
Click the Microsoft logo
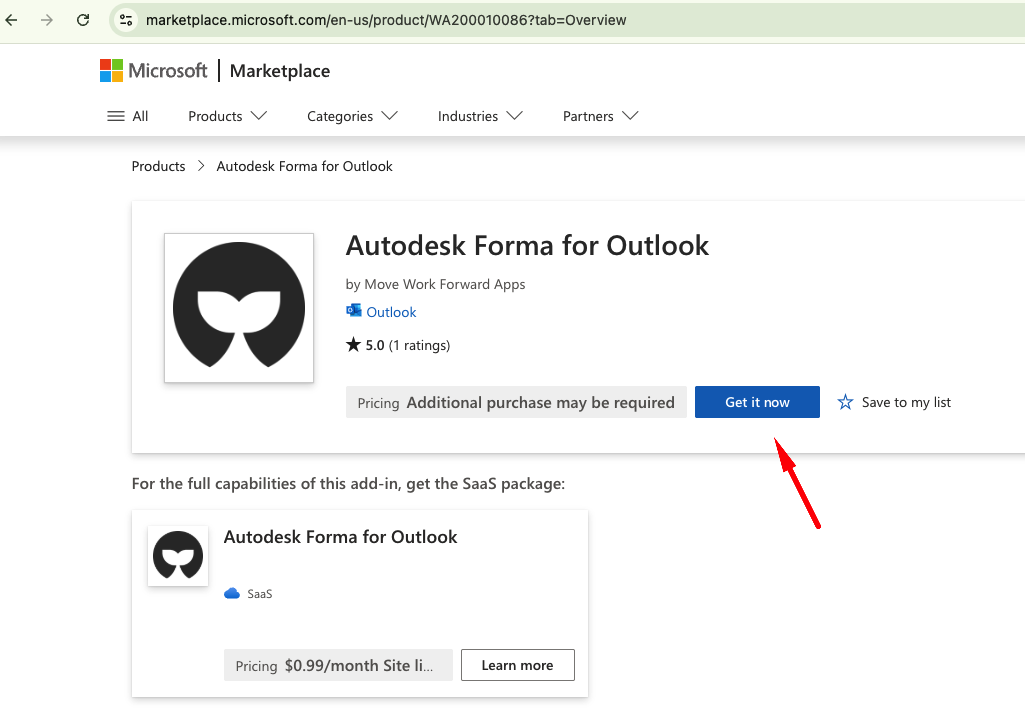click(x=153, y=71)
